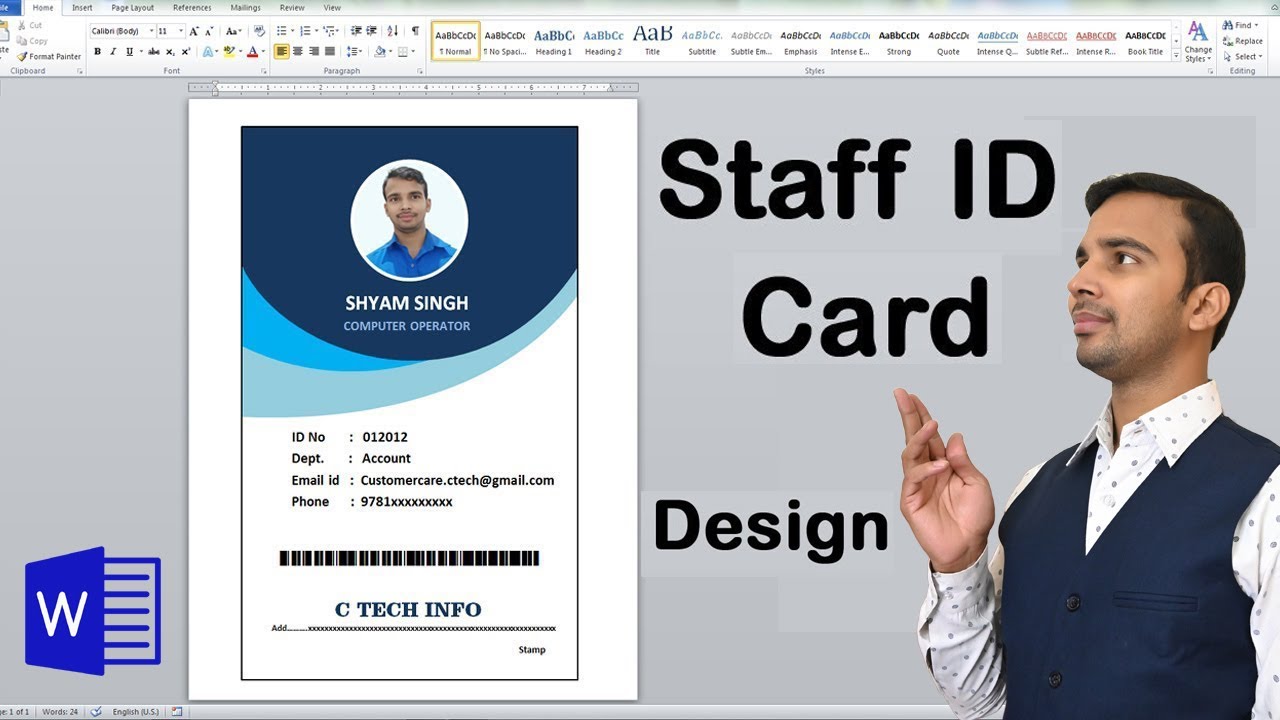Click the Format Painter tool
Screen dimensions: 1280x720
point(49,57)
